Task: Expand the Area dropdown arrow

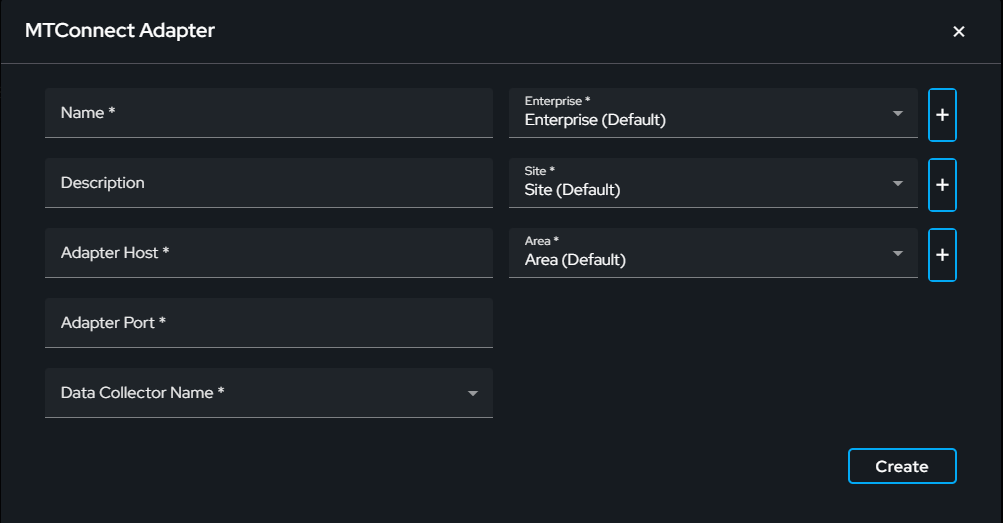Action: [x=898, y=253]
